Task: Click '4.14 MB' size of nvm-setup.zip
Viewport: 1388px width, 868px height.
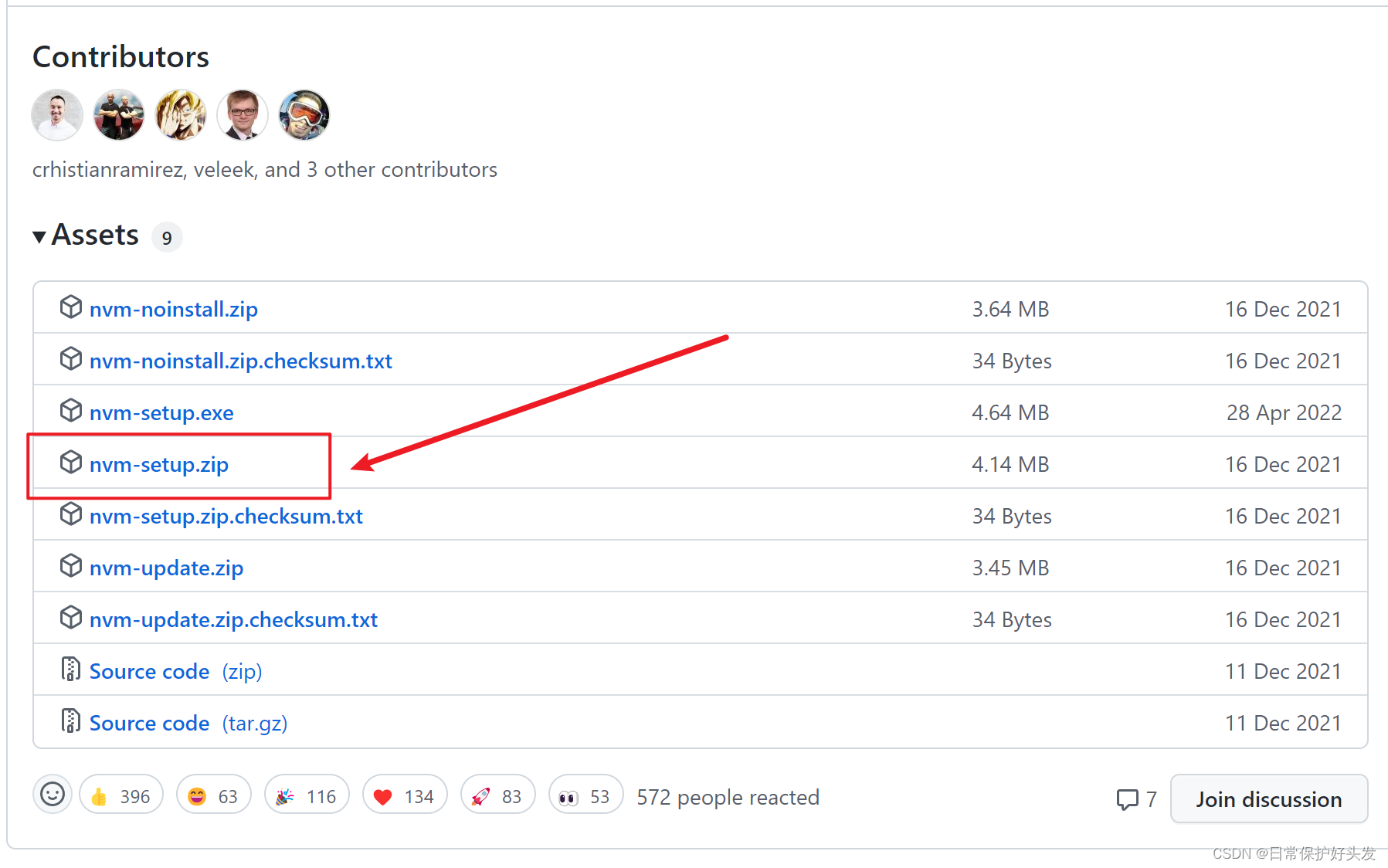Action: click(x=1010, y=464)
